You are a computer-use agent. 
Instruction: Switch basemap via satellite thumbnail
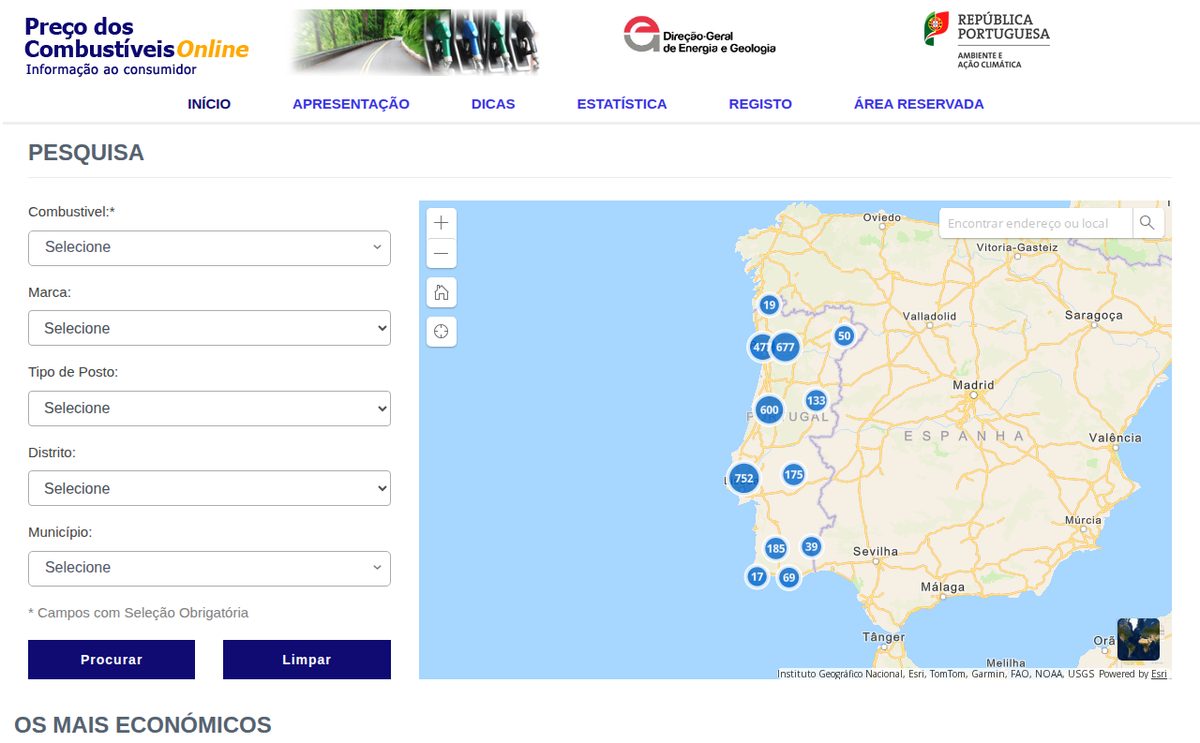click(1138, 639)
